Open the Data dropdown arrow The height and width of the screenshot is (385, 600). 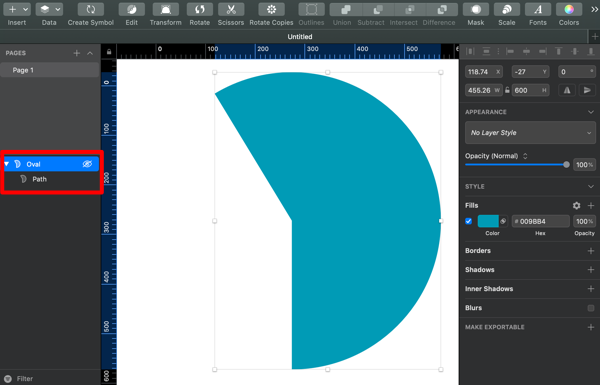[x=57, y=9]
